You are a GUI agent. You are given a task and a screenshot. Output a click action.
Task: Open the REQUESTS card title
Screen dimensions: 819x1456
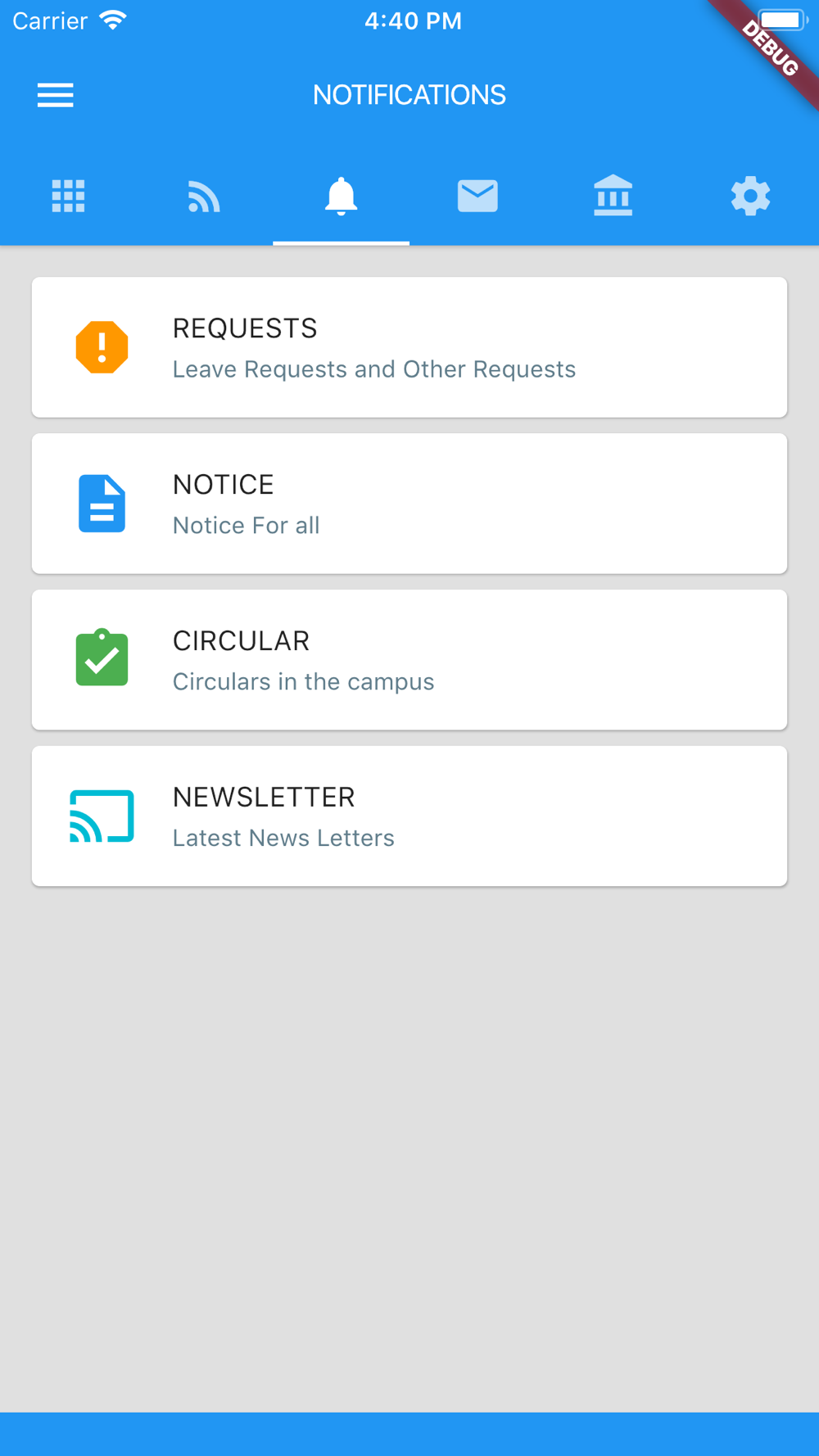coord(245,328)
